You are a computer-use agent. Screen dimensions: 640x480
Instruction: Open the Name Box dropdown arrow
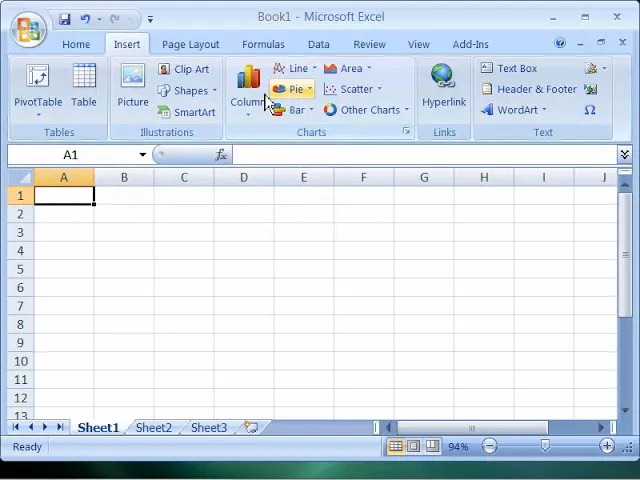[142, 155]
